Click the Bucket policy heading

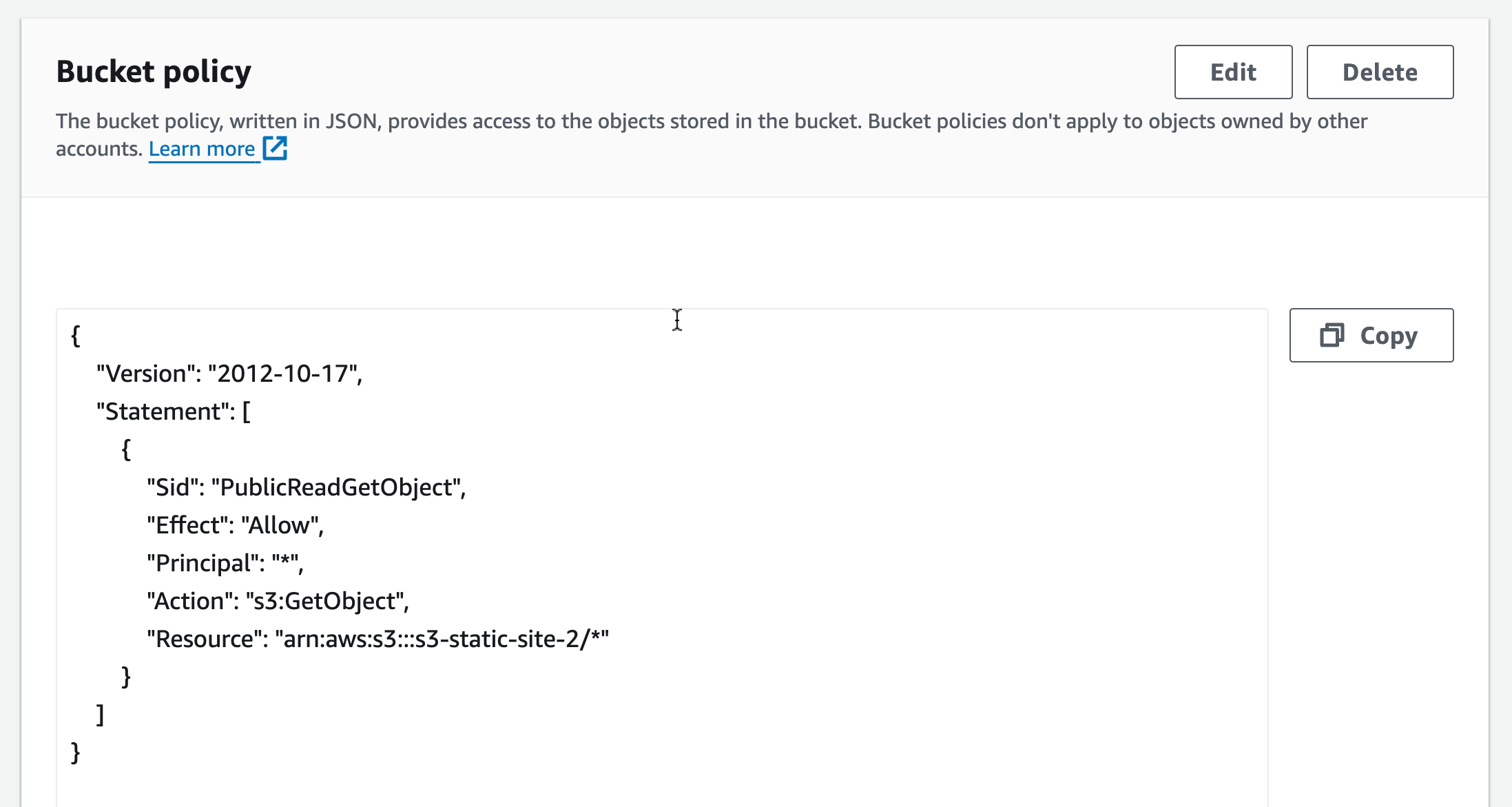(x=154, y=72)
